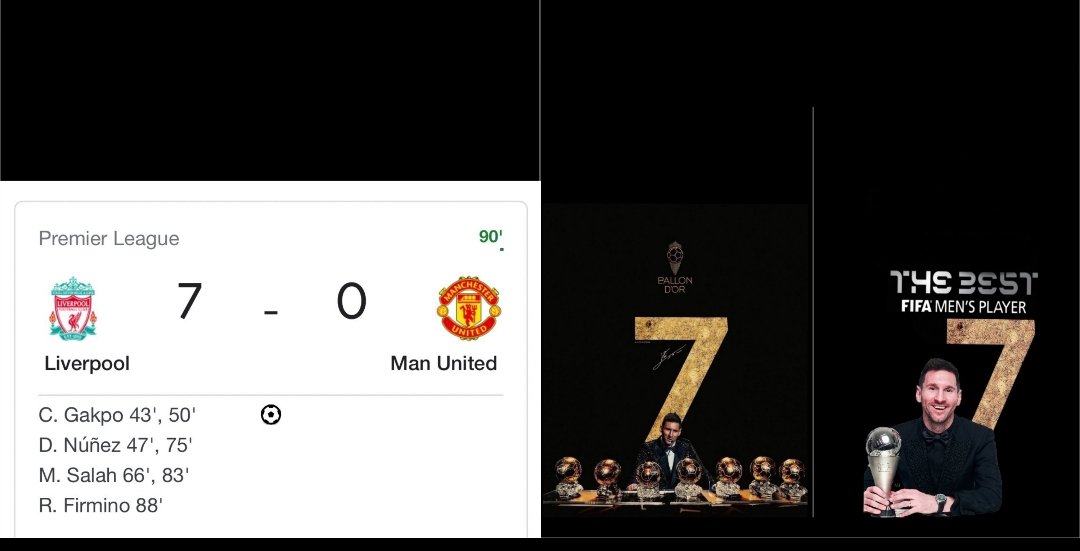Select the M. Salah 66', 83' scorer line
This screenshot has height=551, width=1080.
(114, 475)
